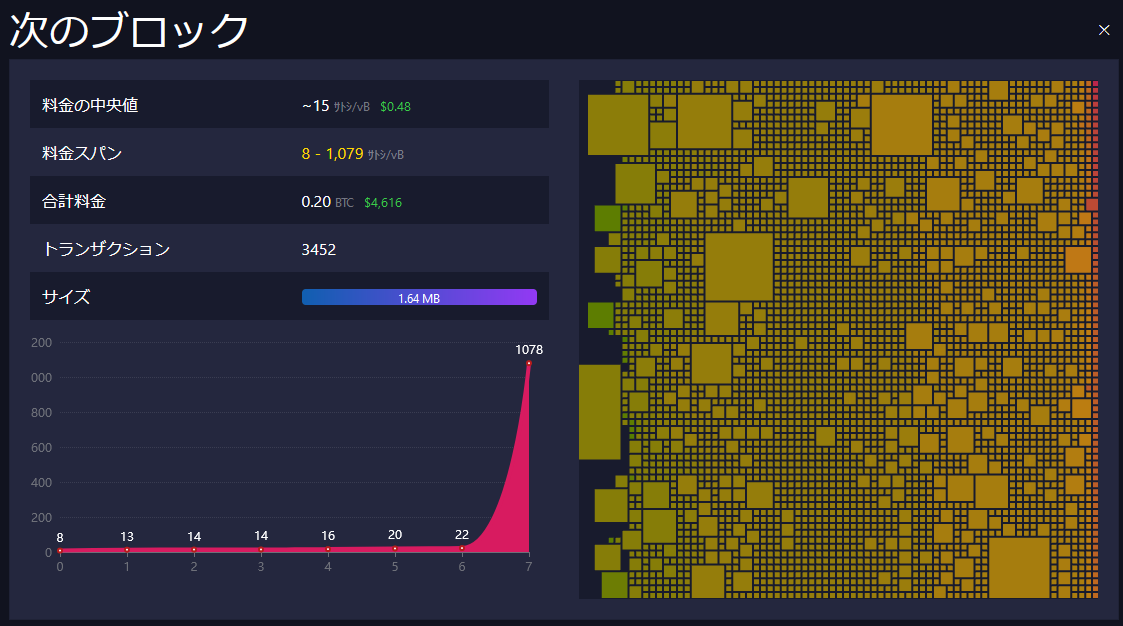This screenshot has height=626, width=1123.
Task: Click the transaction count 3452
Action: [x=319, y=249]
